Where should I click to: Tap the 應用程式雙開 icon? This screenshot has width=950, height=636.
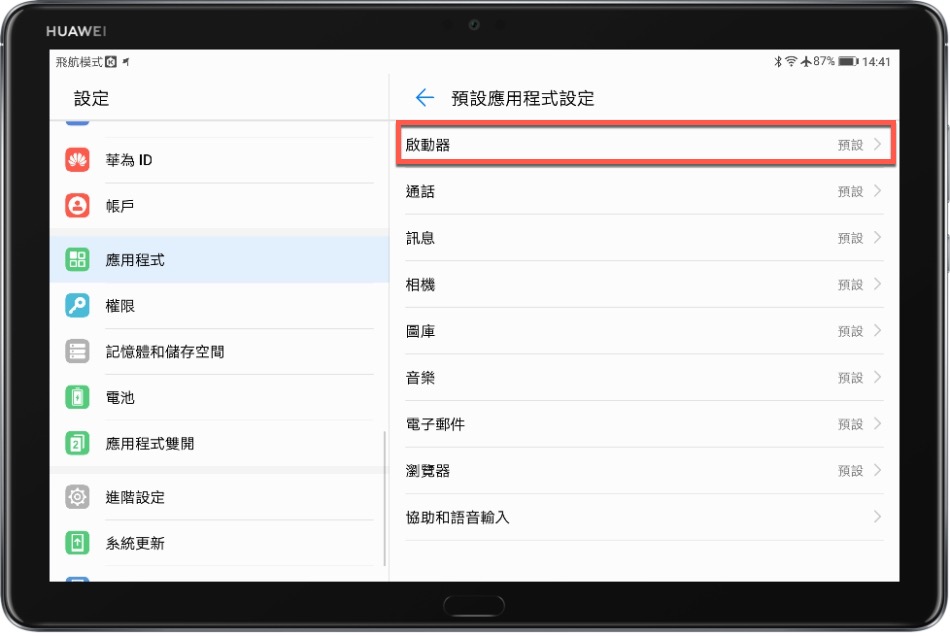[77, 444]
